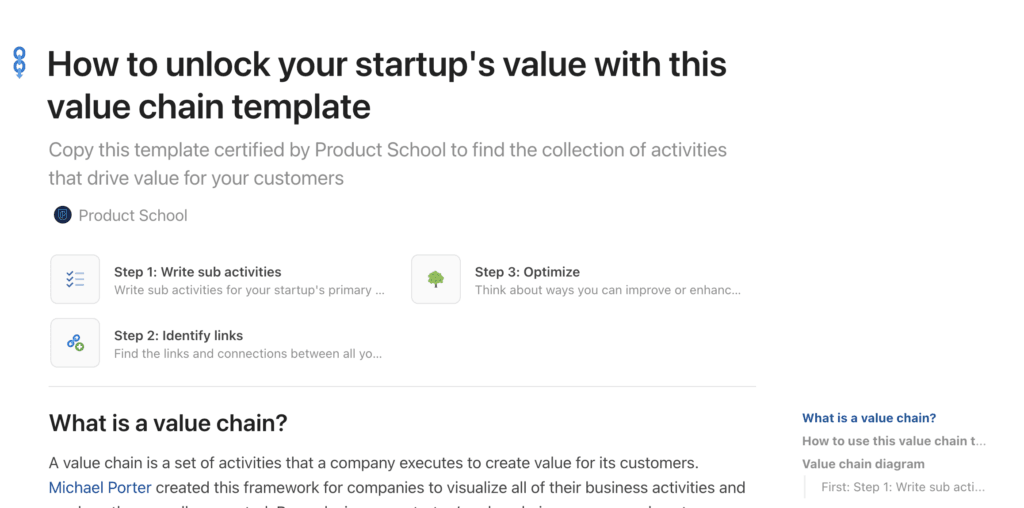Click the Product School author name

pos(133,215)
